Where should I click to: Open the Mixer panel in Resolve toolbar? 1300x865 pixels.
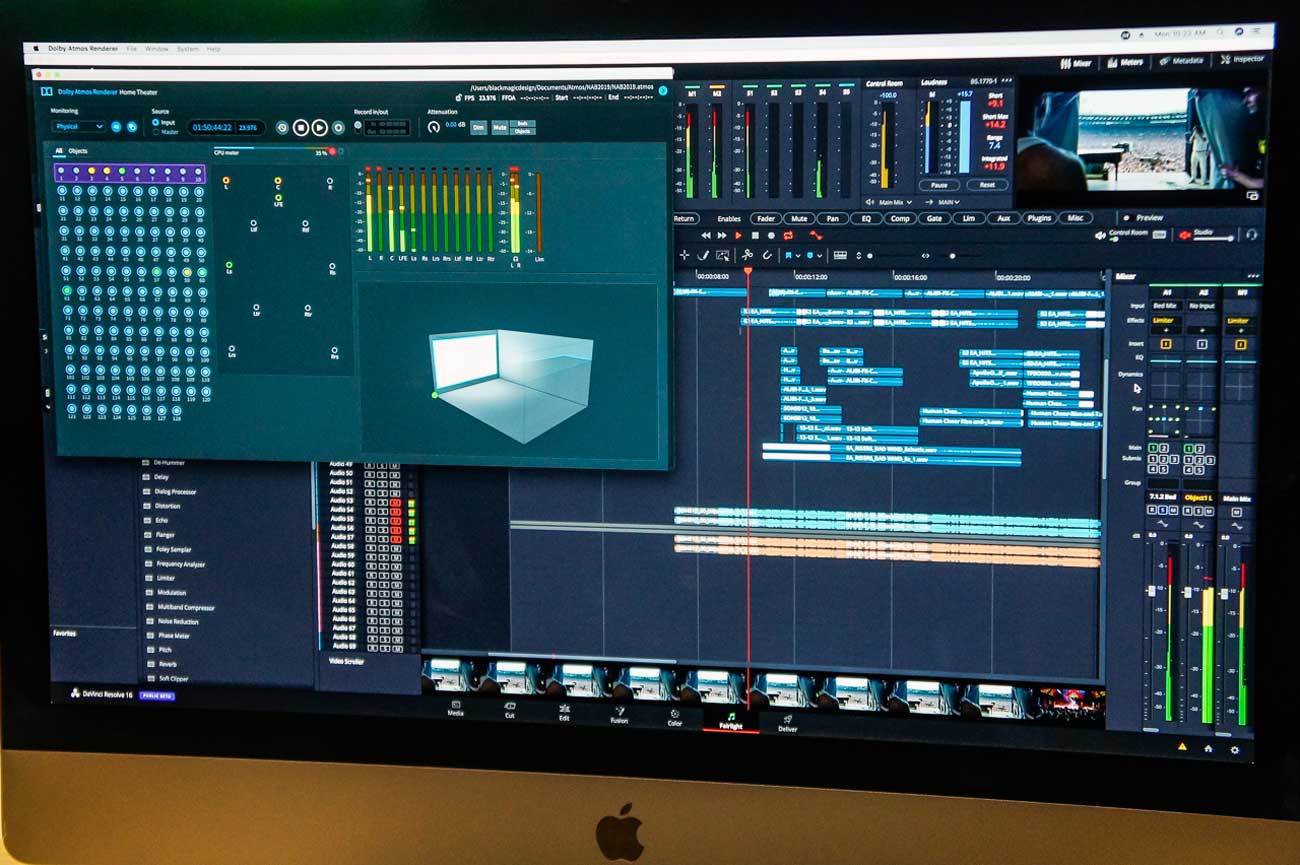tap(1076, 62)
